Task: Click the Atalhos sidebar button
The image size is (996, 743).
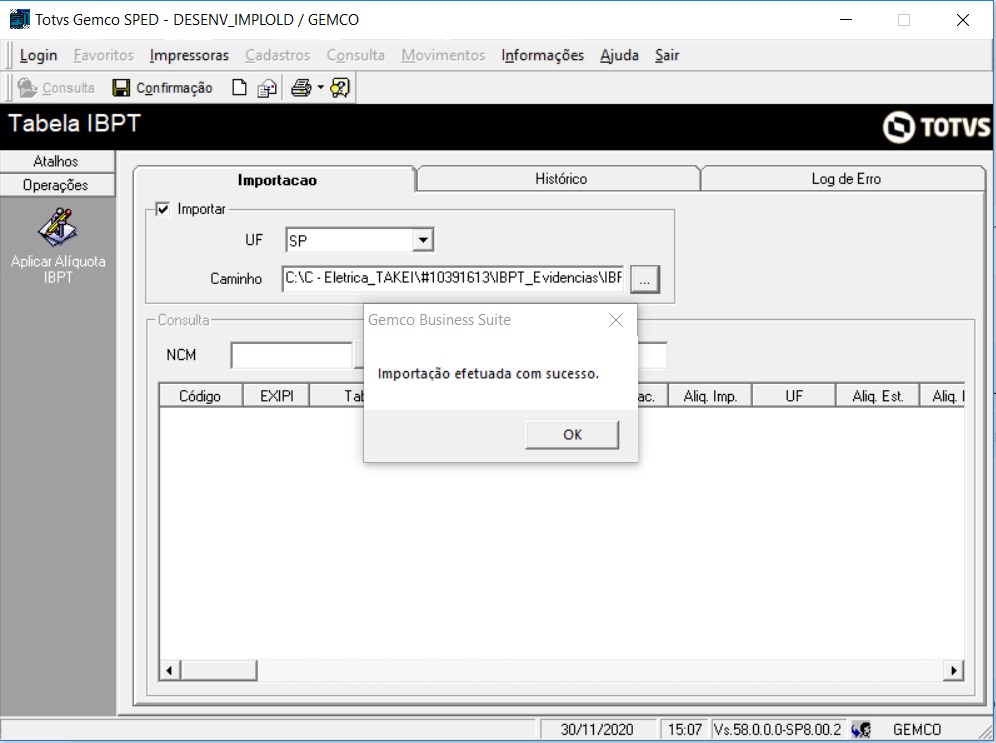Action: point(57,161)
